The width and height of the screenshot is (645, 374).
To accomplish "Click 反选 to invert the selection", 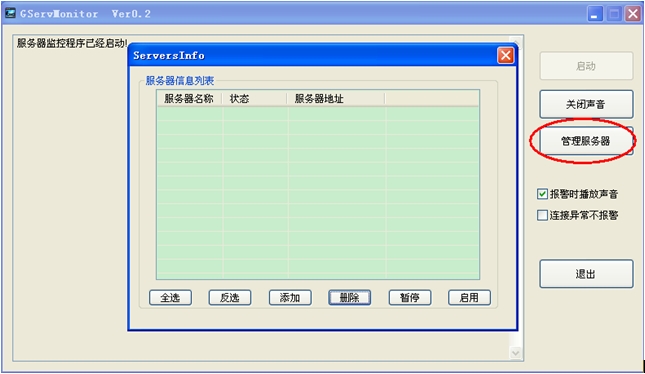I will coord(230,297).
